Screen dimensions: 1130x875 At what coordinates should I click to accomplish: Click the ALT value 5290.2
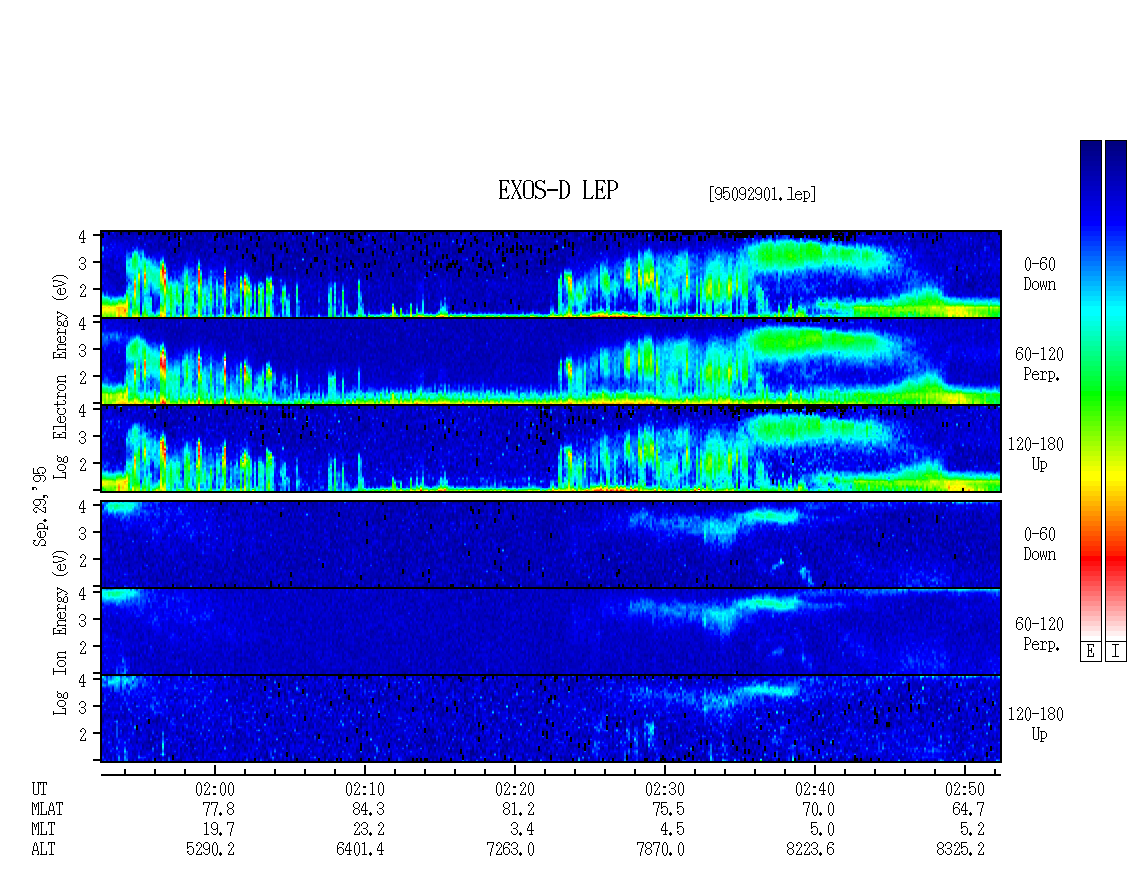click(210, 850)
